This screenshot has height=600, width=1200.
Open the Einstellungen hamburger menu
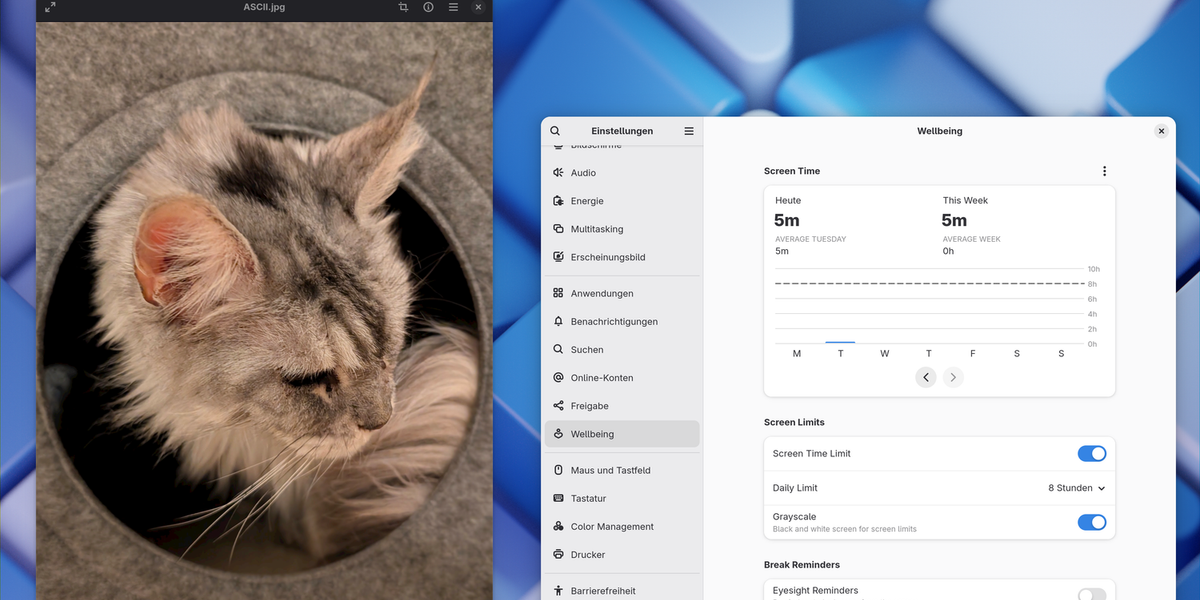pos(689,131)
